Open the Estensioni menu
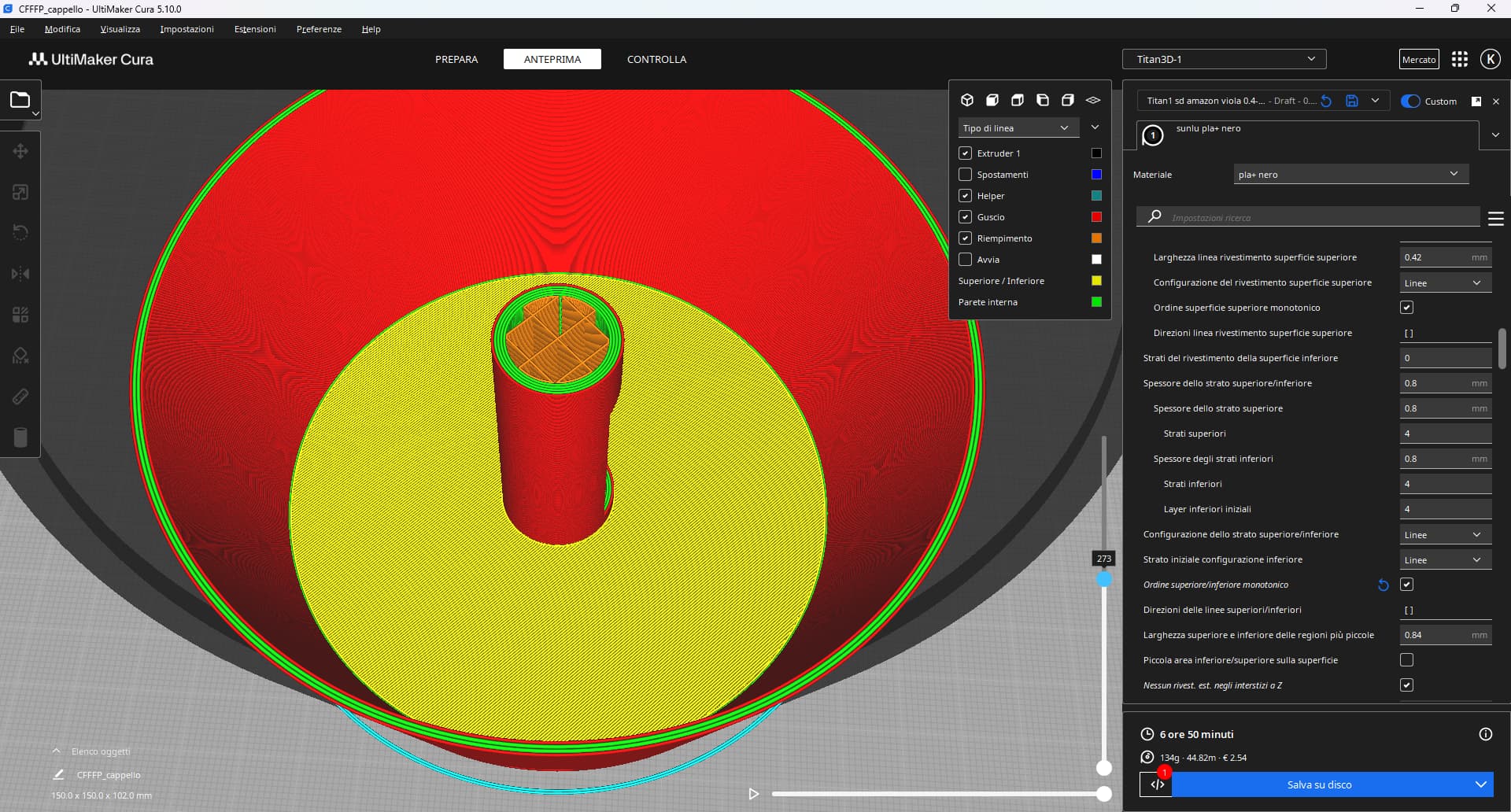Image resolution: width=1511 pixels, height=812 pixels. (255, 29)
